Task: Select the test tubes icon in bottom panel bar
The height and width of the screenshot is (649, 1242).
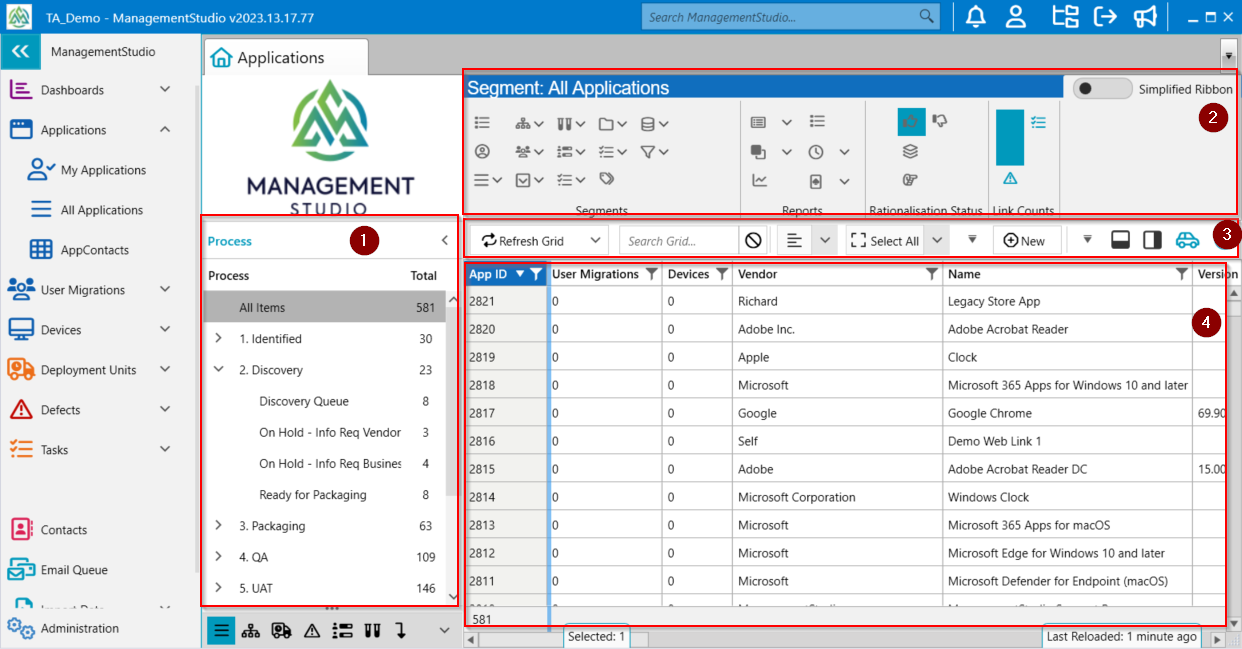Action: 372,630
